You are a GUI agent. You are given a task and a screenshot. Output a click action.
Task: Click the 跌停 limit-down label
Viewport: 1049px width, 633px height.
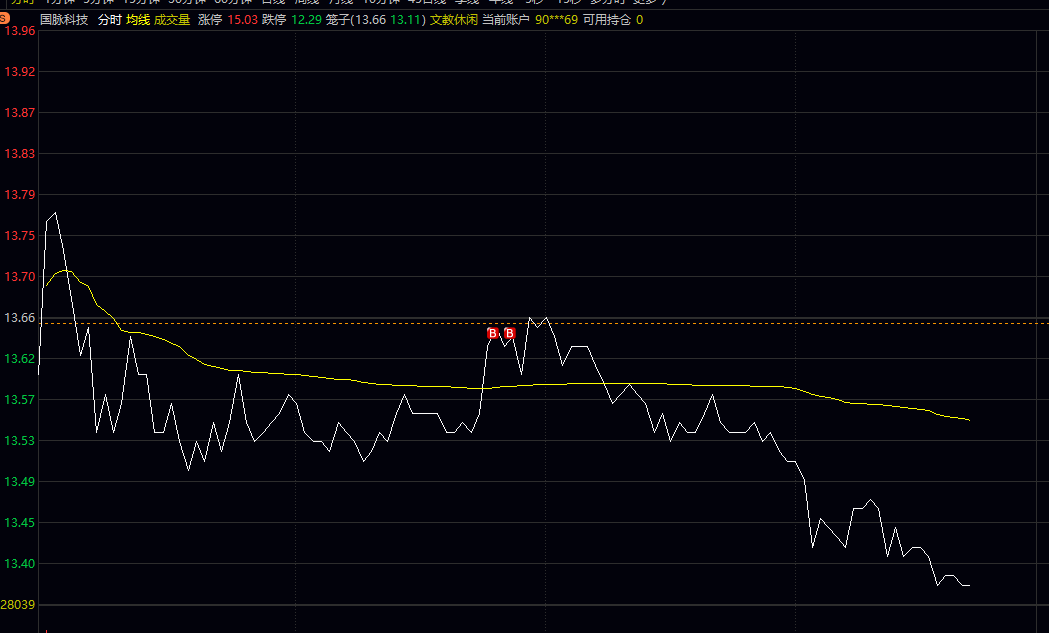coord(274,19)
